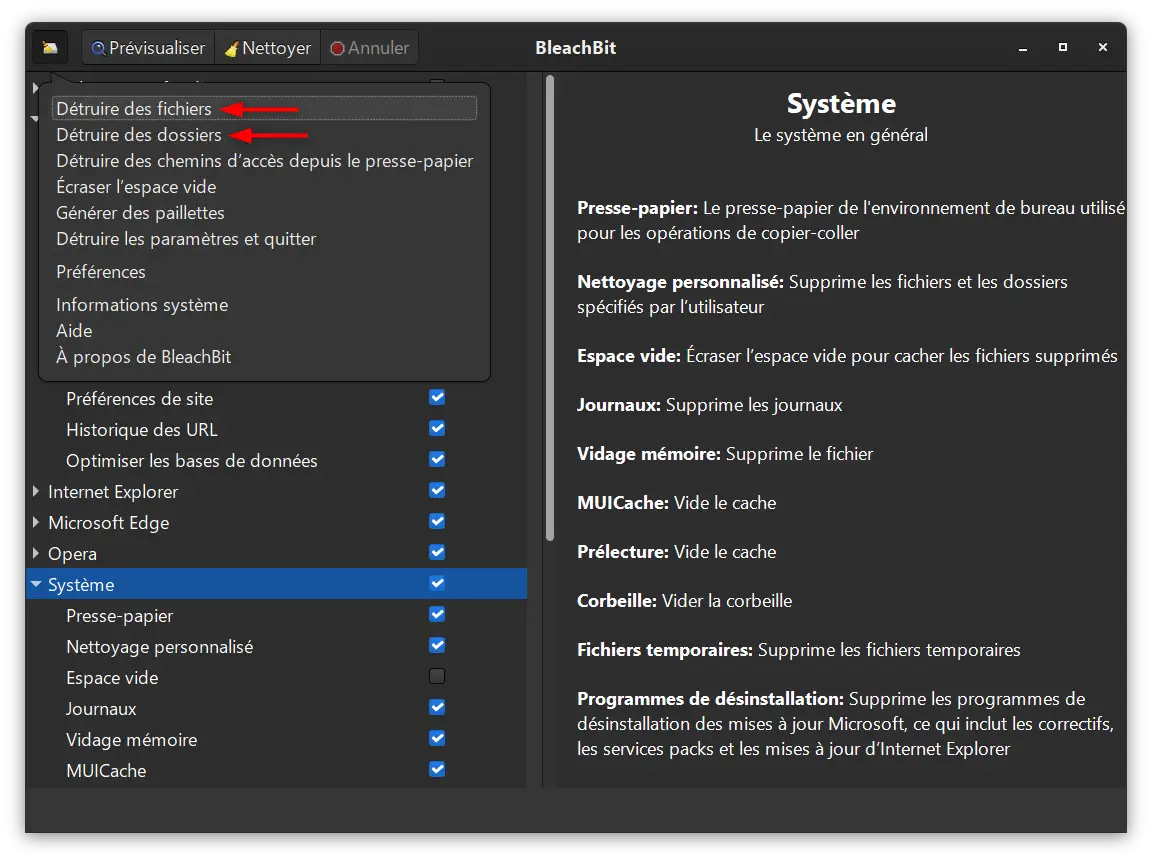
Task: Click the 'Corbeille: Vider la corbeille' text
Action: coord(684,601)
